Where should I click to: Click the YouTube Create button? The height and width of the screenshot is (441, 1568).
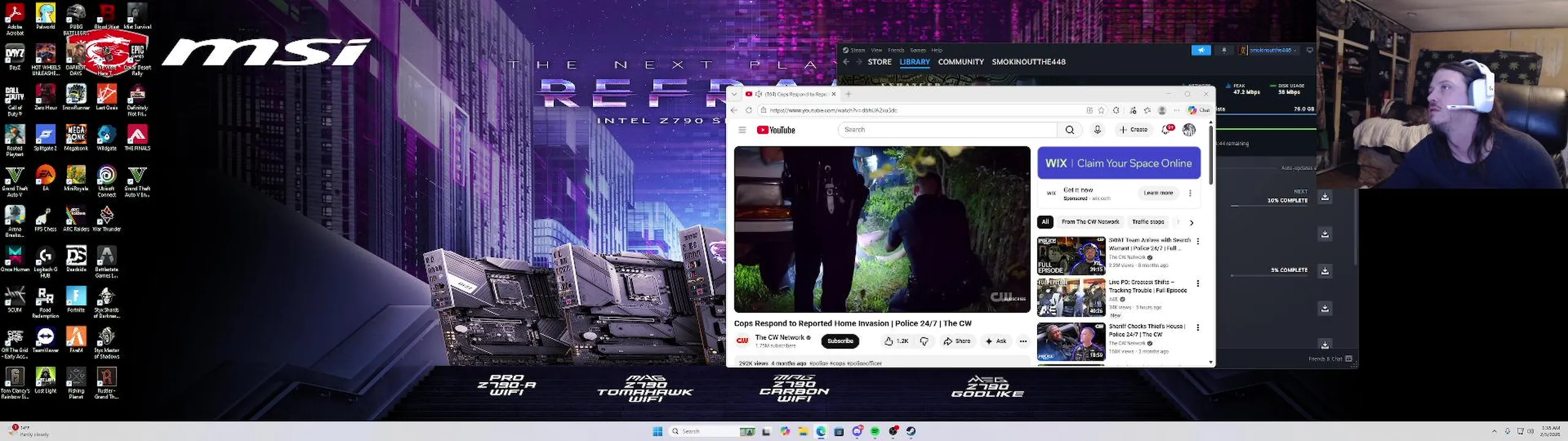pos(1133,130)
